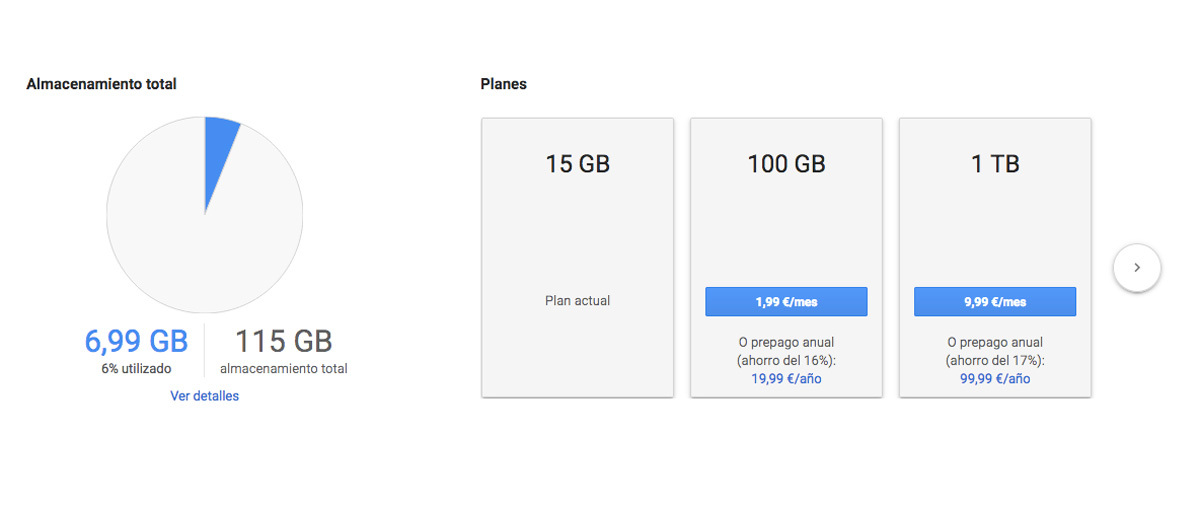This screenshot has width=1200, height=507.
Task: Click the next plans arrow button
Action: (1136, 268)
